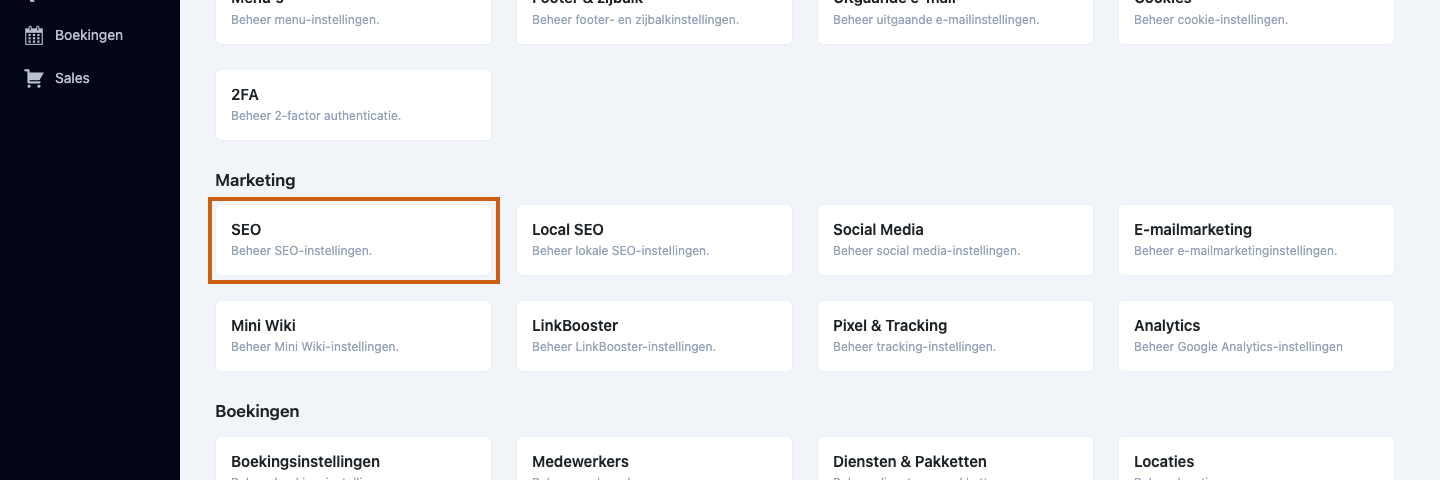Open the Locaties card
Viewport: 1440px width, 480px height.
pyautogui.click(x=1257, y=459)
